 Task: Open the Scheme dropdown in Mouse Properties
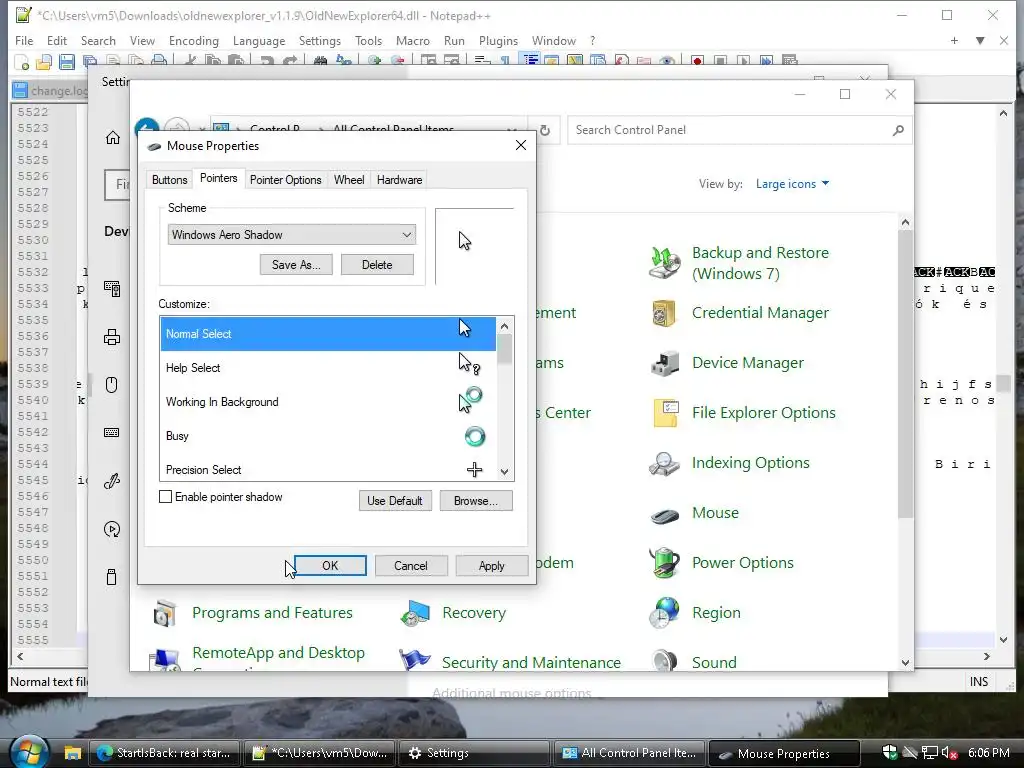point(291,234)
